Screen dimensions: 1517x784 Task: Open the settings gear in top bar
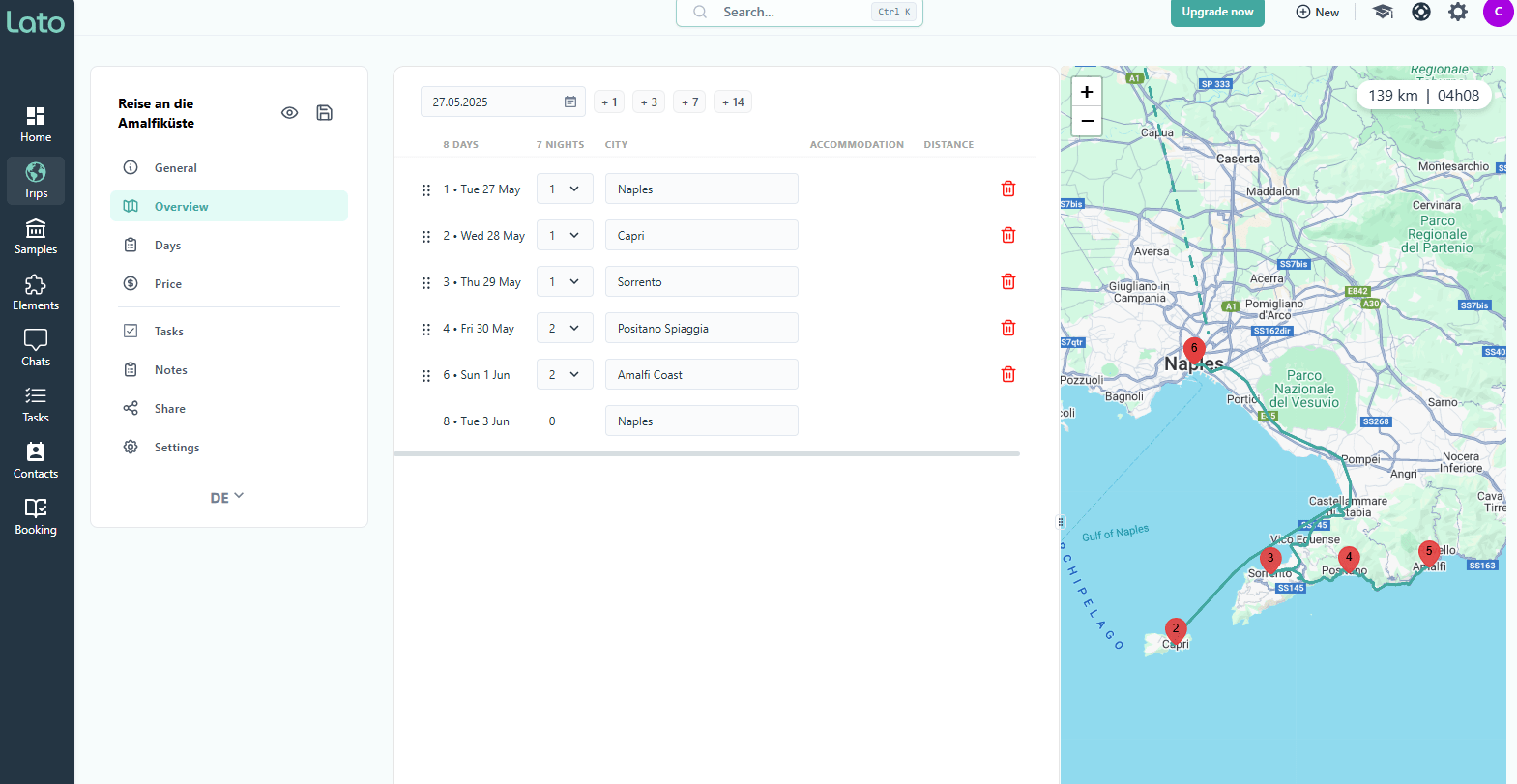pyautogui.click(x=1457, y=13)
